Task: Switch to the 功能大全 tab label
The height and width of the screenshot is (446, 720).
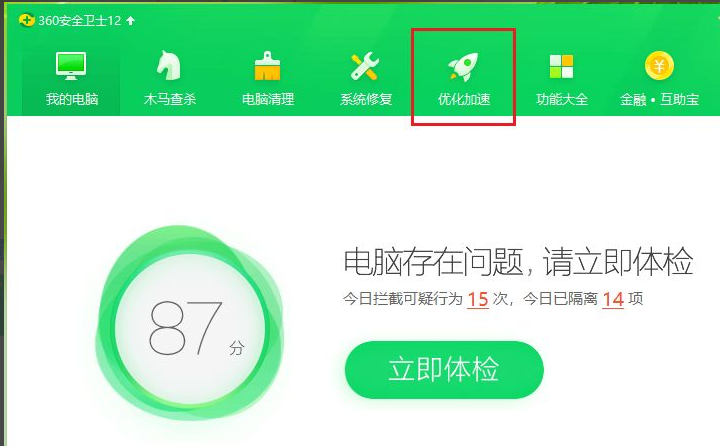Action: click(562, 99)
